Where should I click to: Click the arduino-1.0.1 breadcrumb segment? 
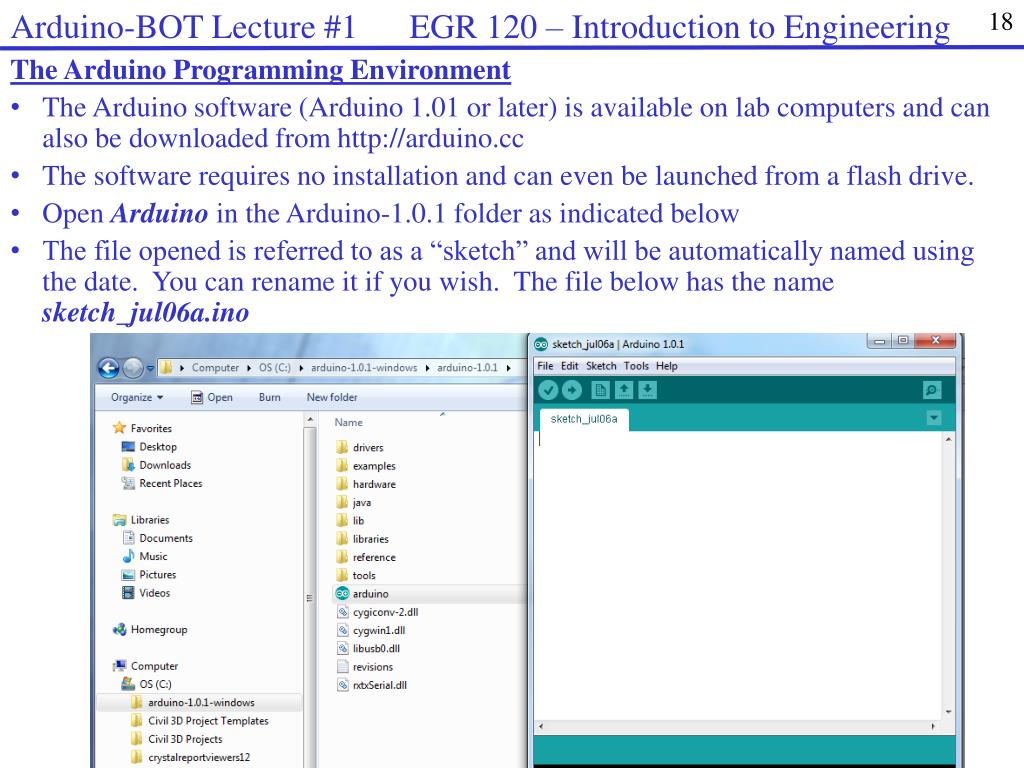(x=468, y=368)
